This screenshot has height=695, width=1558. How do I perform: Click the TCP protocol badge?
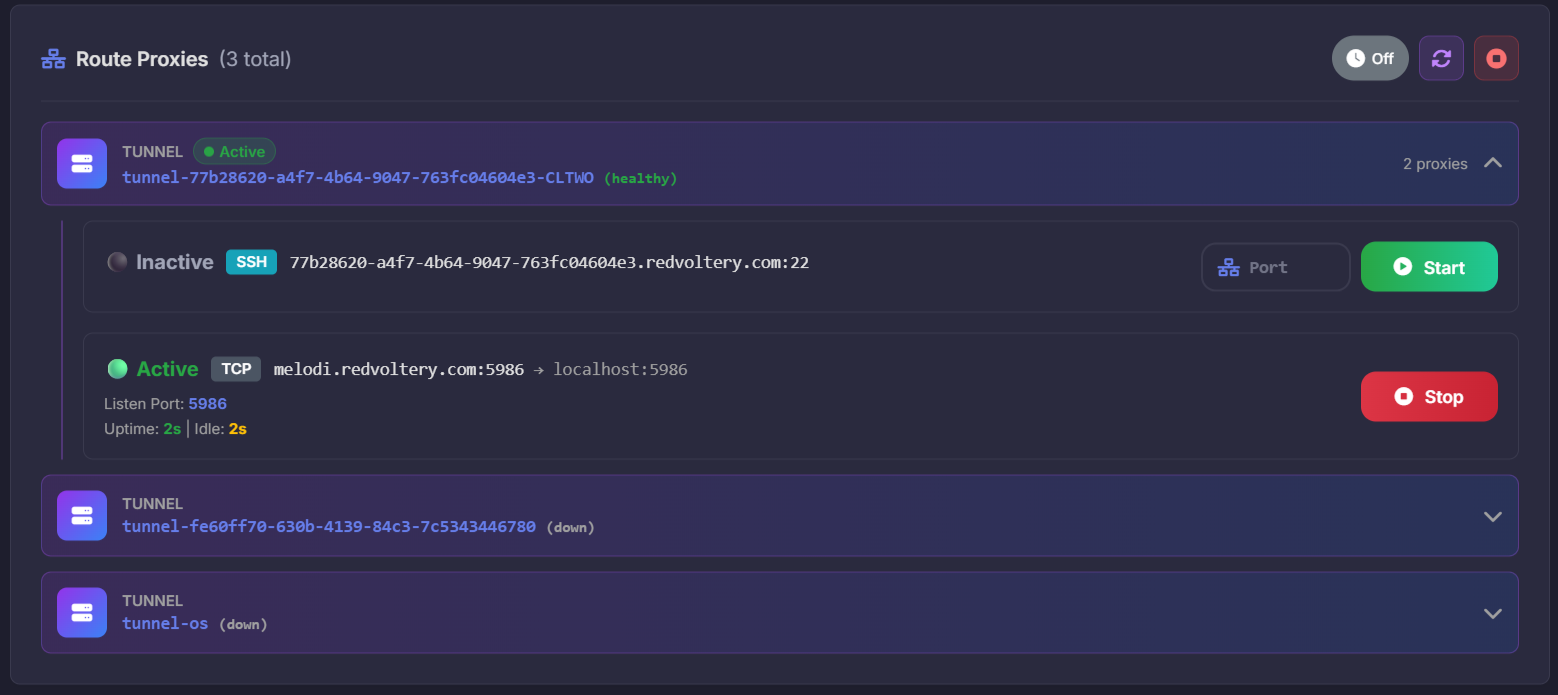236,369
